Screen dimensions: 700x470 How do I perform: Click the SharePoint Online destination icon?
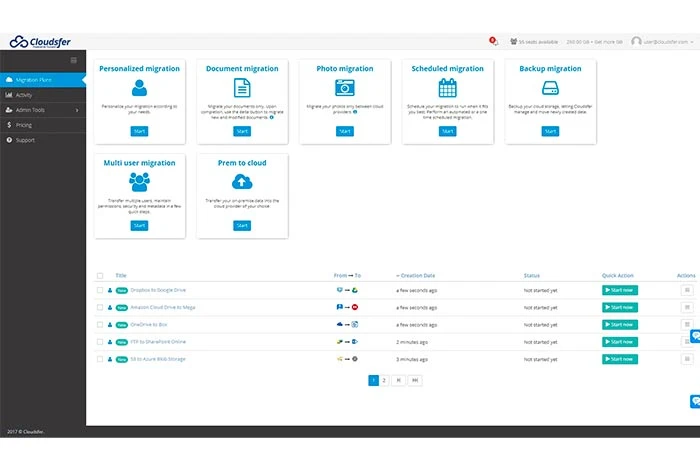(354, 342)
